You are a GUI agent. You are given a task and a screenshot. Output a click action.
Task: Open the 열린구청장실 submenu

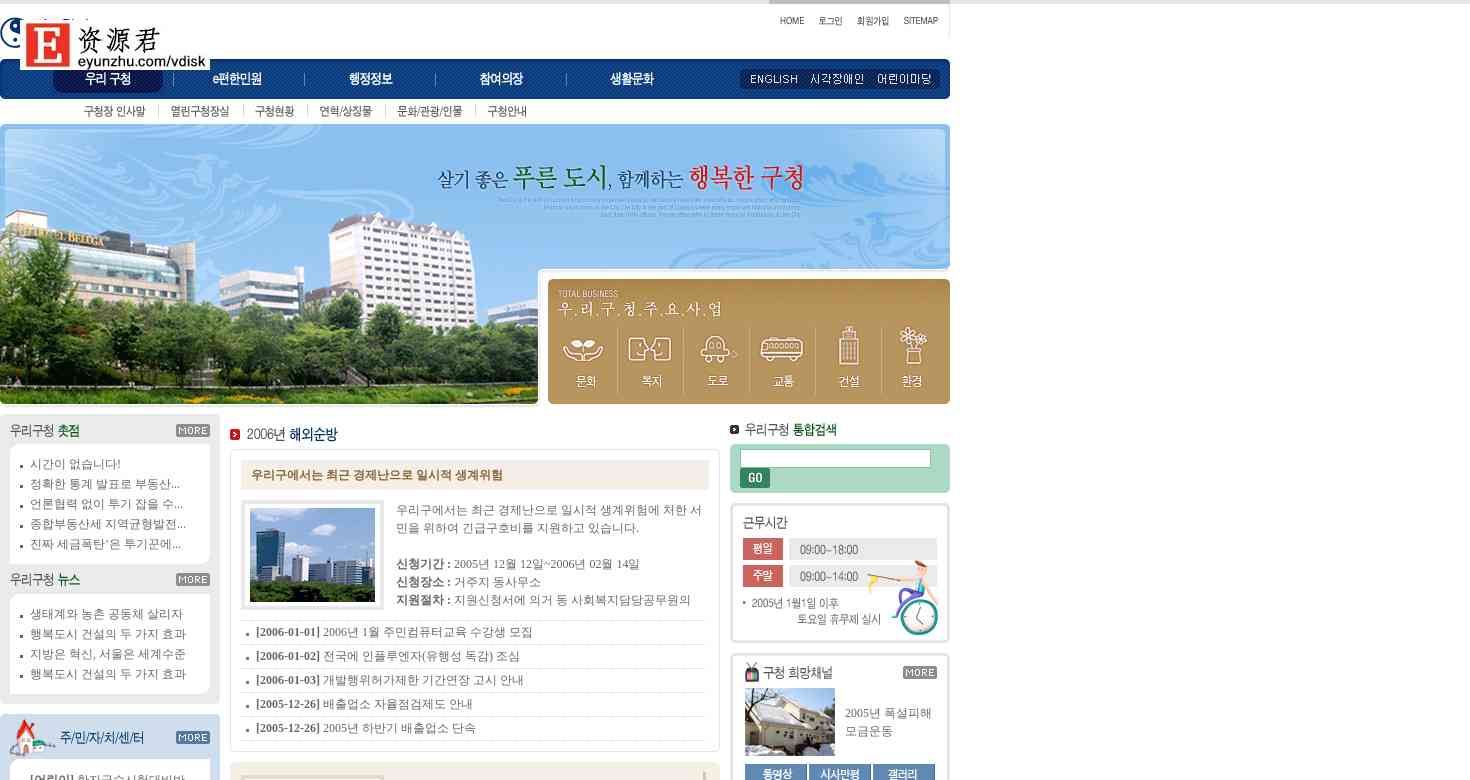(x=200, y=111)
